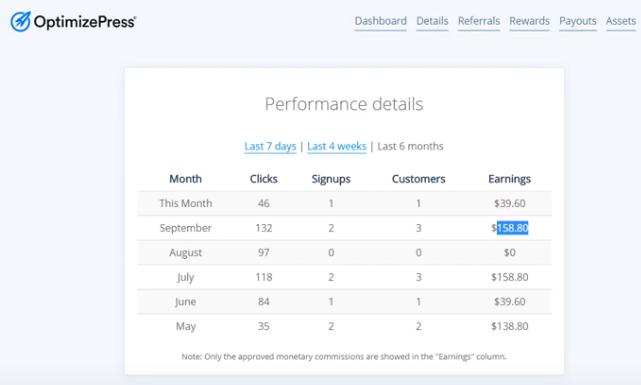Click the 46 clicks value
641x385 pixels.
pyautogui.click(x=264, y=203)
